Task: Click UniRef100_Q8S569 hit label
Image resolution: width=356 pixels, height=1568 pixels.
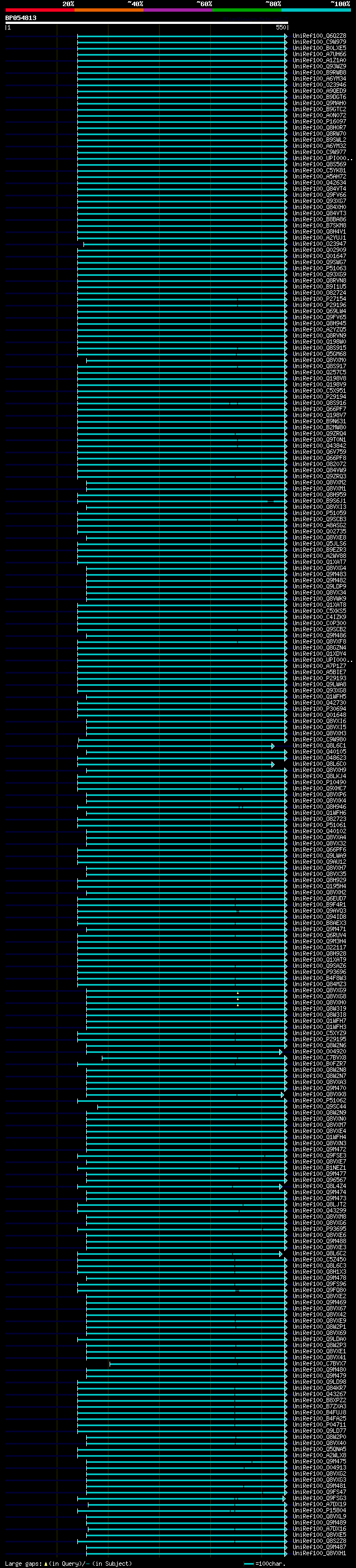Action: point(319,164)
